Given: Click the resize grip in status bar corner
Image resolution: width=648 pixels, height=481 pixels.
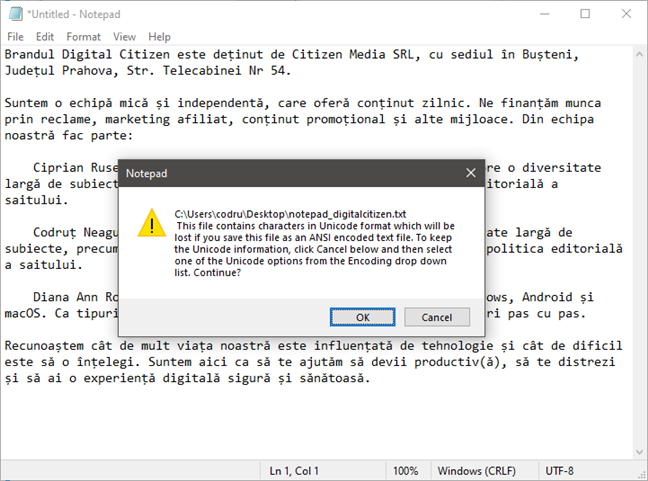Looking at the screenshot, I should 642,476.
